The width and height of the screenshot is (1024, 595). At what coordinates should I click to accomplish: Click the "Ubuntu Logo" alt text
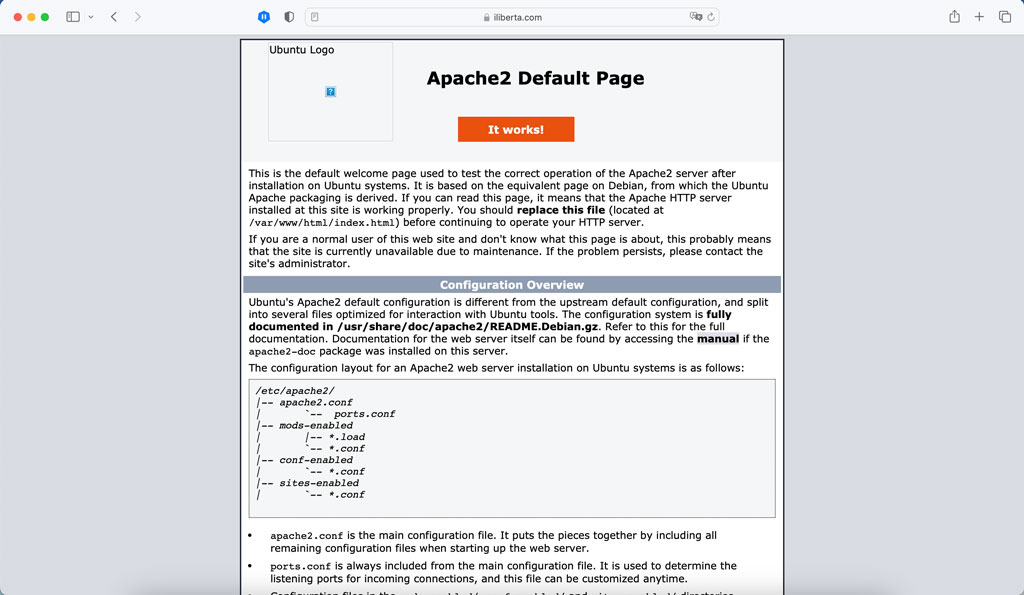tap(302, 50)
